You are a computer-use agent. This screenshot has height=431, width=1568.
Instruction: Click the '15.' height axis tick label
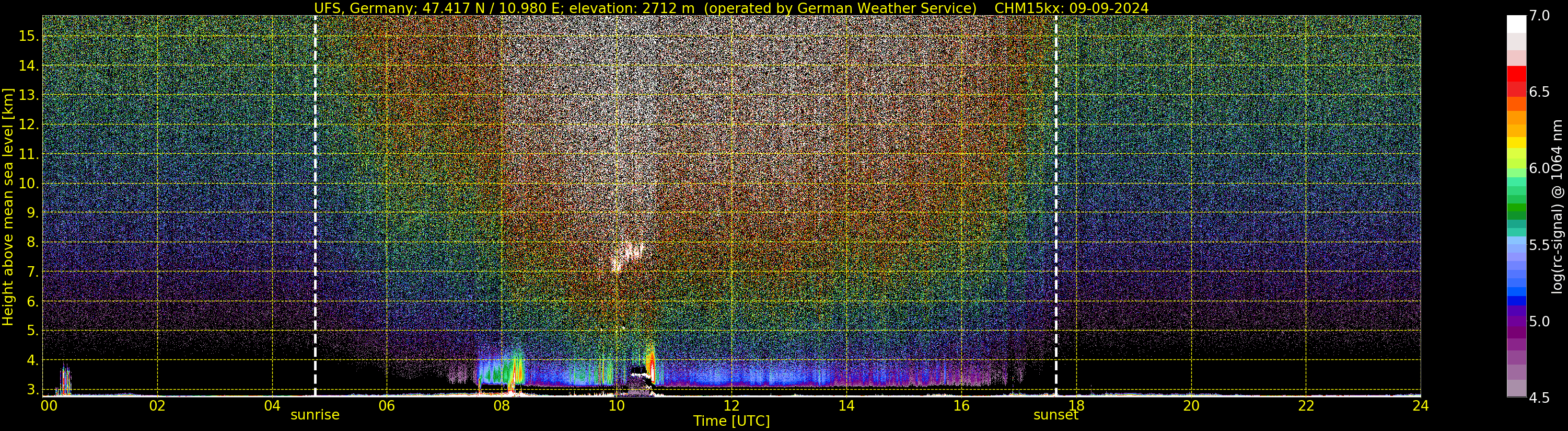[29, 36]
